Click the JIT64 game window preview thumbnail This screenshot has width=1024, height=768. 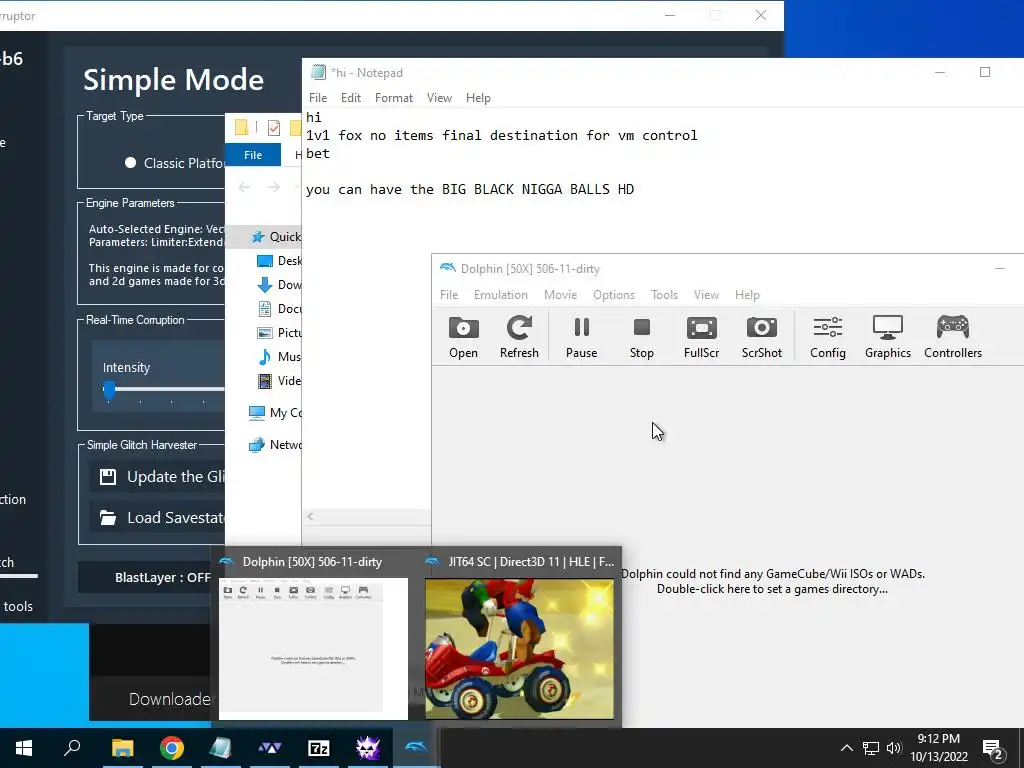pyautogui.click(x=519, y=649)
